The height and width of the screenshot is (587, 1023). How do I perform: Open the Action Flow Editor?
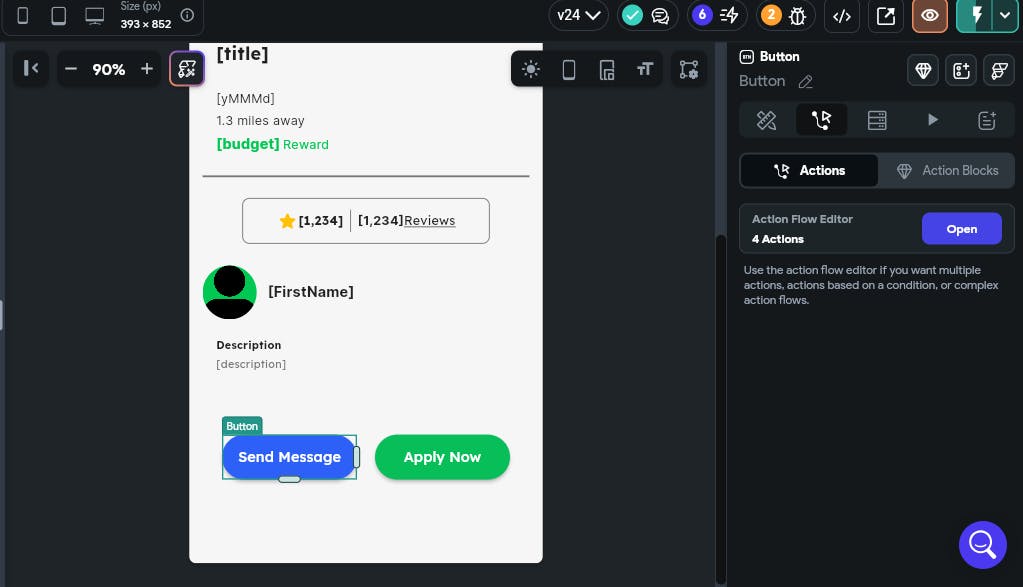[x=961, y=229]
